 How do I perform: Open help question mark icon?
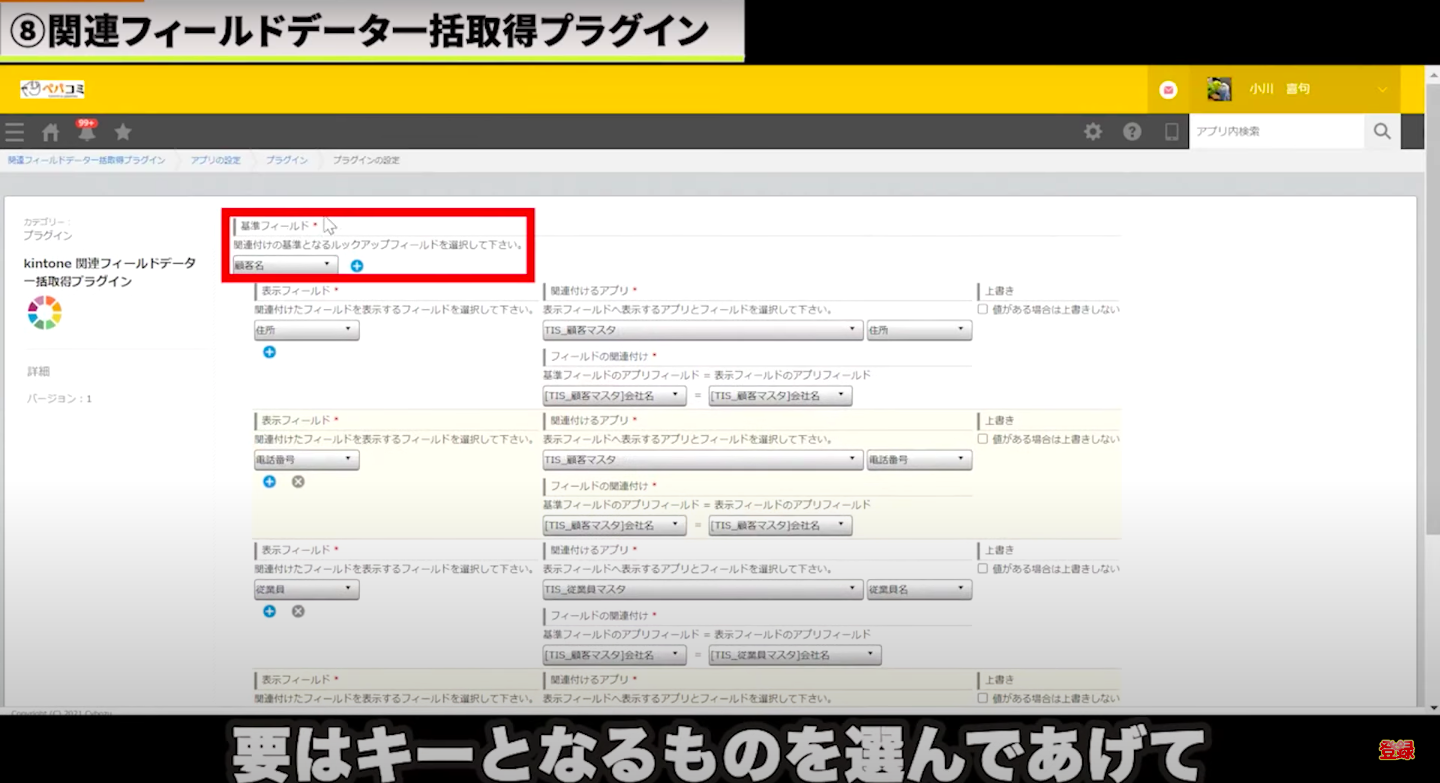pos(1132,132)
